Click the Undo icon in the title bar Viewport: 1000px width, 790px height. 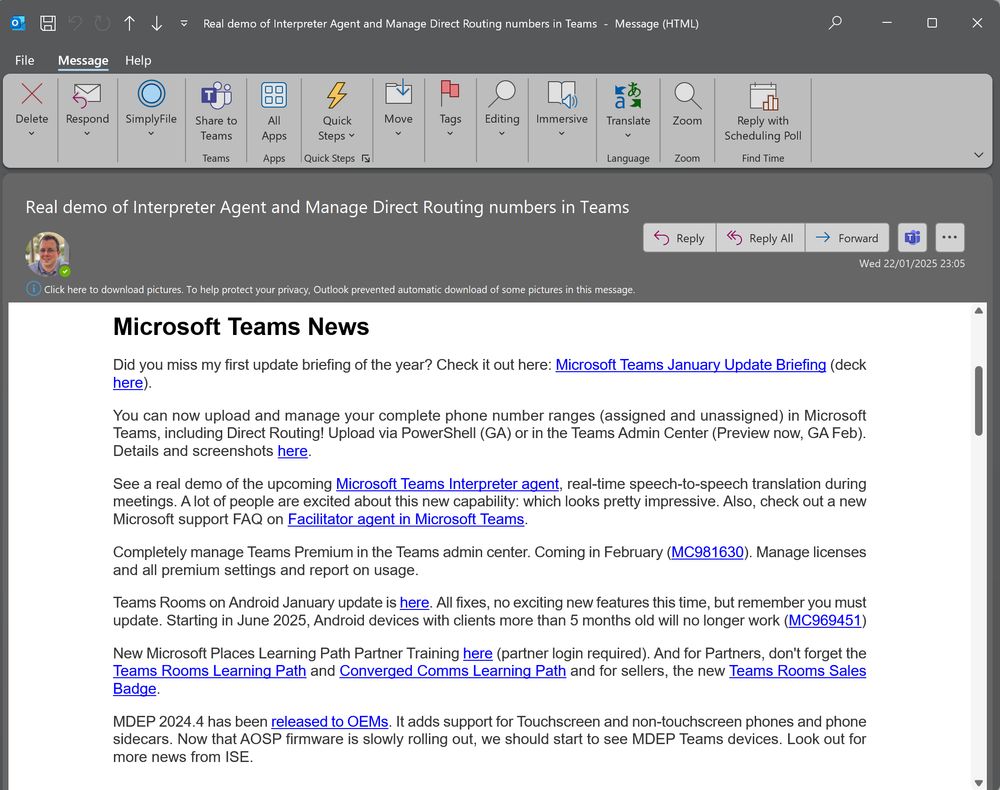coord(76,24)
